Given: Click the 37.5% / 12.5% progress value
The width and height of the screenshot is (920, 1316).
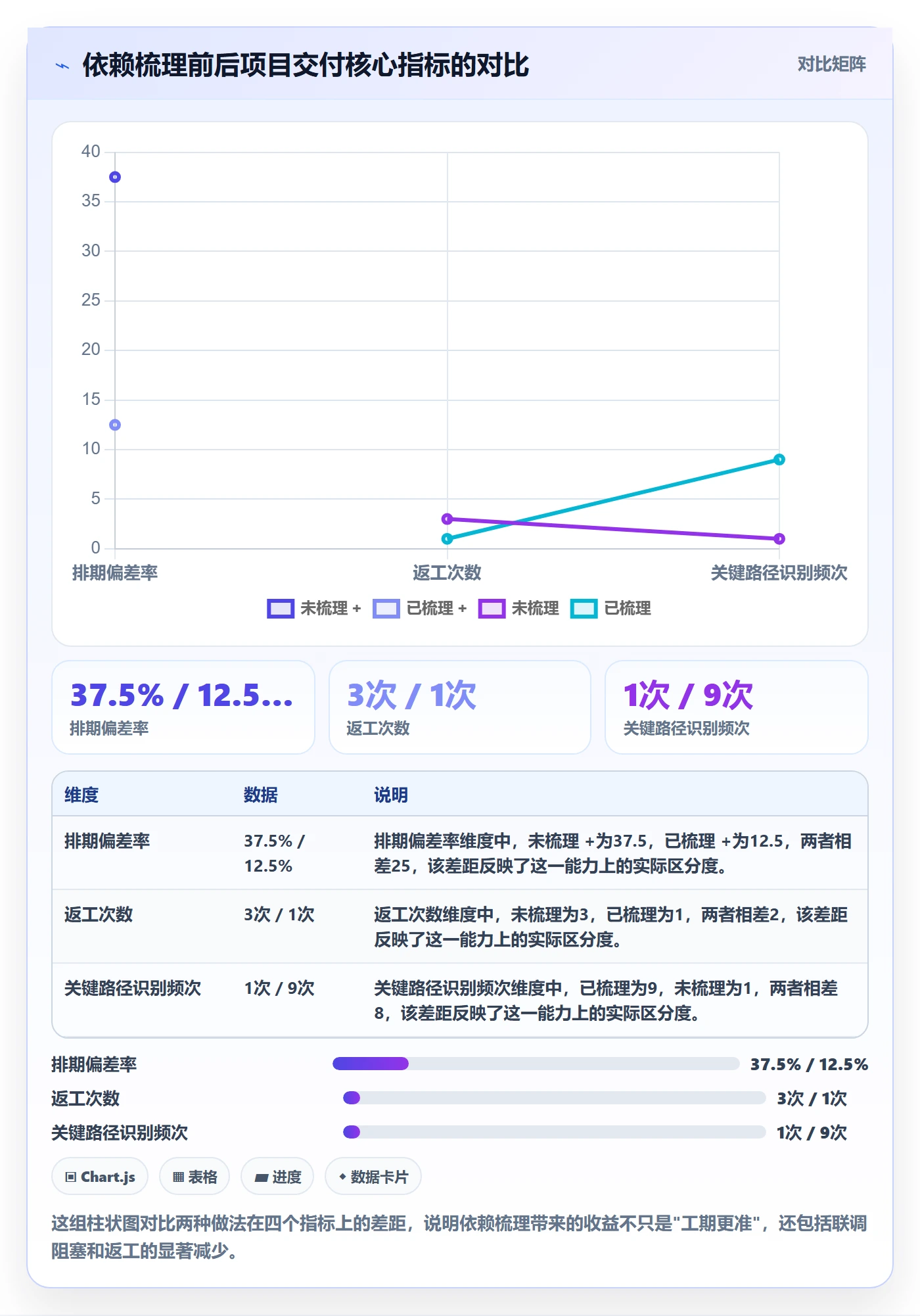Looking at the screenshot, I should click(809, 1064).
